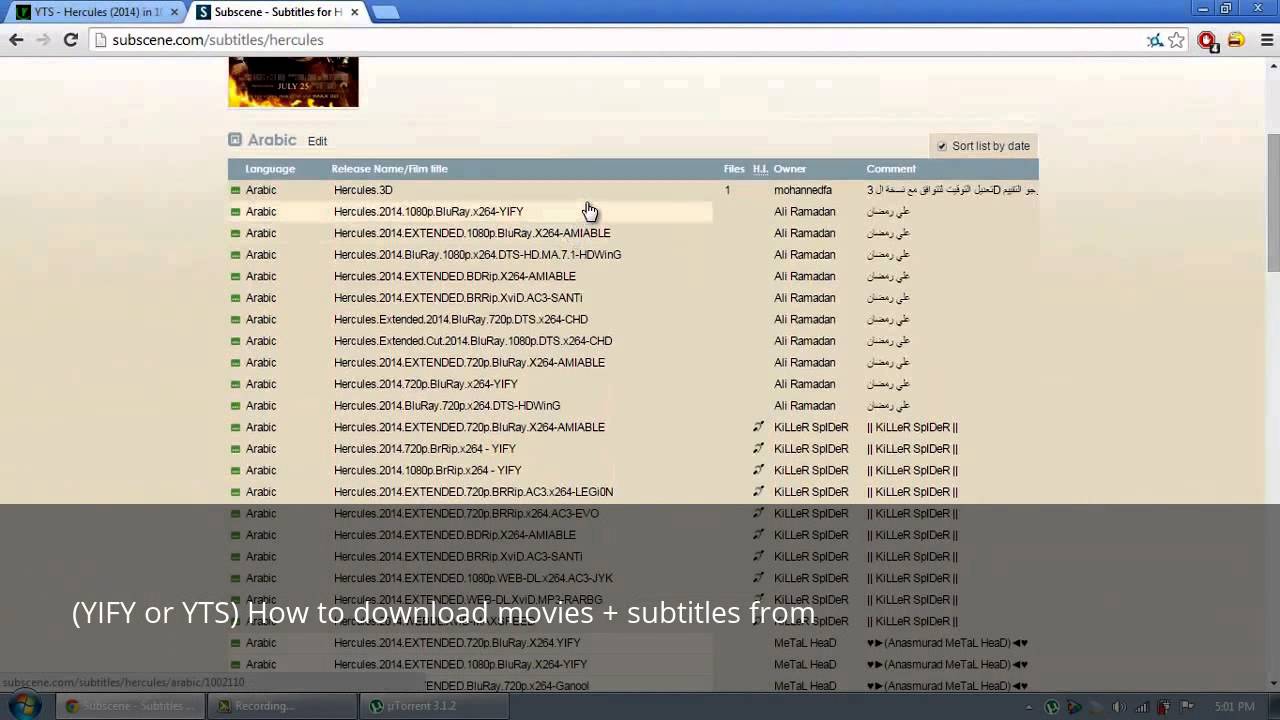Click the Chrome Subscene taskbar button
Image resolution: width=1280 pixels, height=720 pixels.
click(128, 706)
